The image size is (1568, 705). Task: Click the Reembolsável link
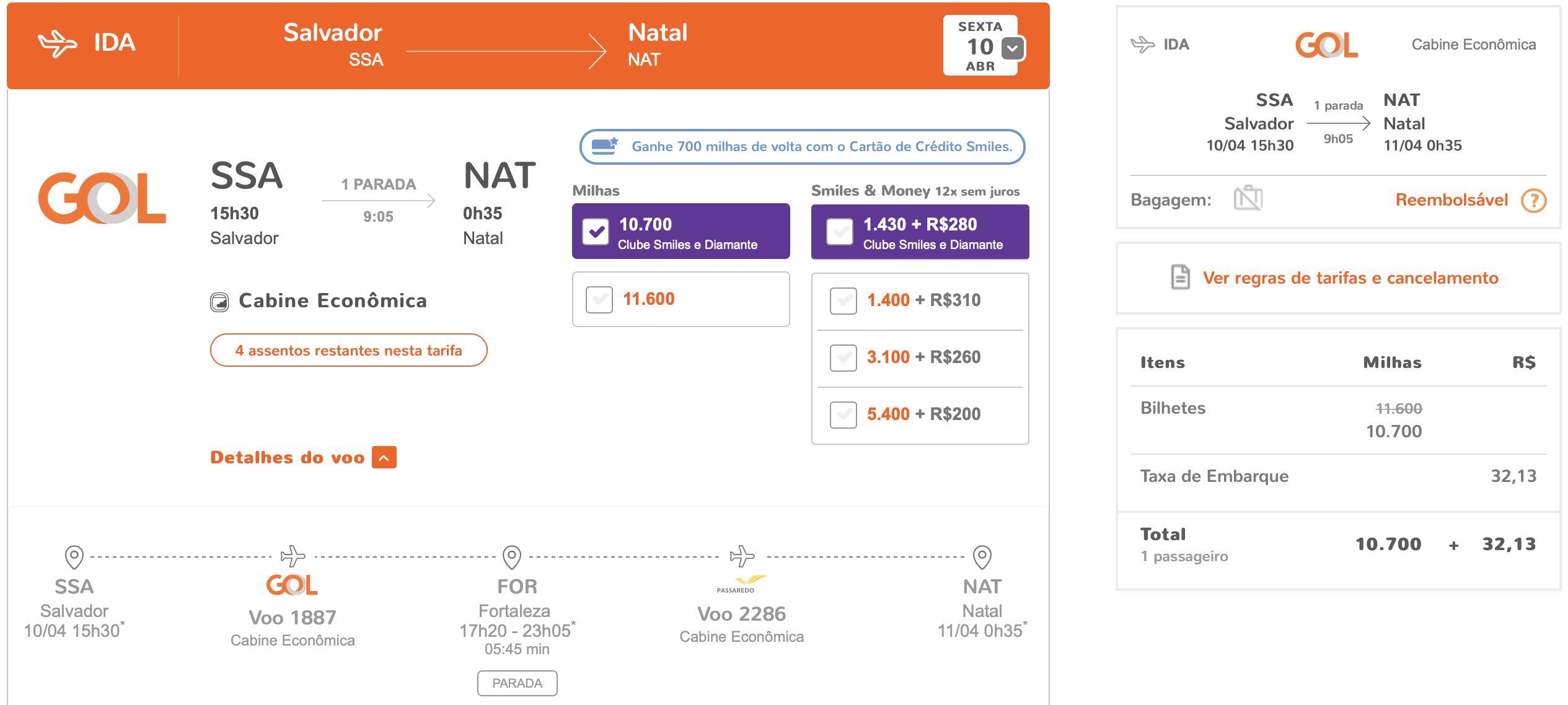pyautogui.click(x=1451, y=199)
